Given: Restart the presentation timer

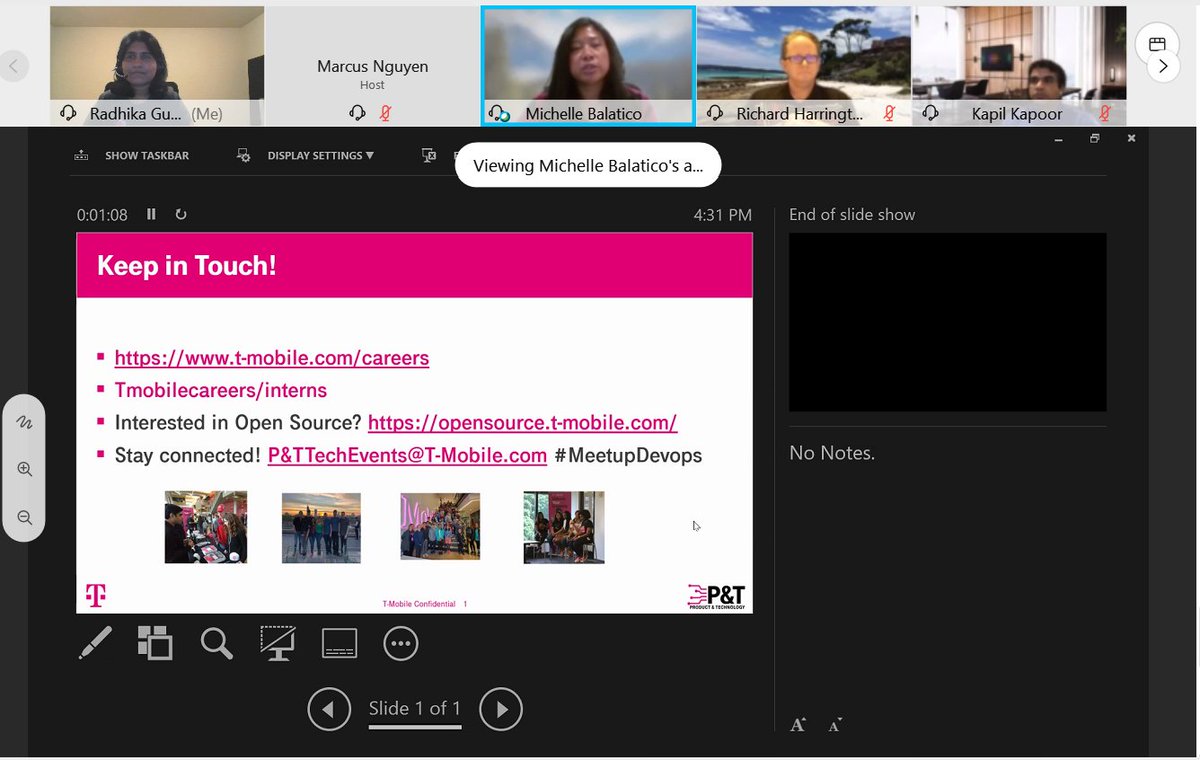Looking at the screenshot, I should 181,214.
